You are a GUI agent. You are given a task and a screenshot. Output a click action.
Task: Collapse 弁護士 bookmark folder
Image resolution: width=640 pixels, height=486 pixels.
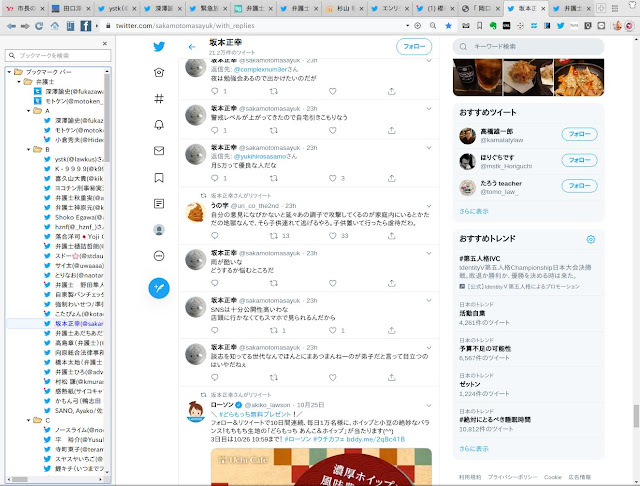tap(19, 82)
